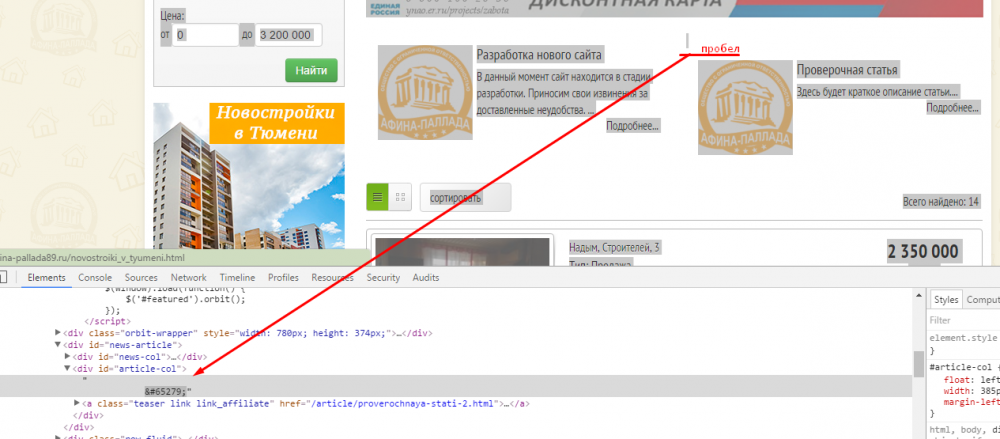The width and height of the screenshot is (1000, 439).
Task: Open the Resources tab
Action: [x=332, y=278]
